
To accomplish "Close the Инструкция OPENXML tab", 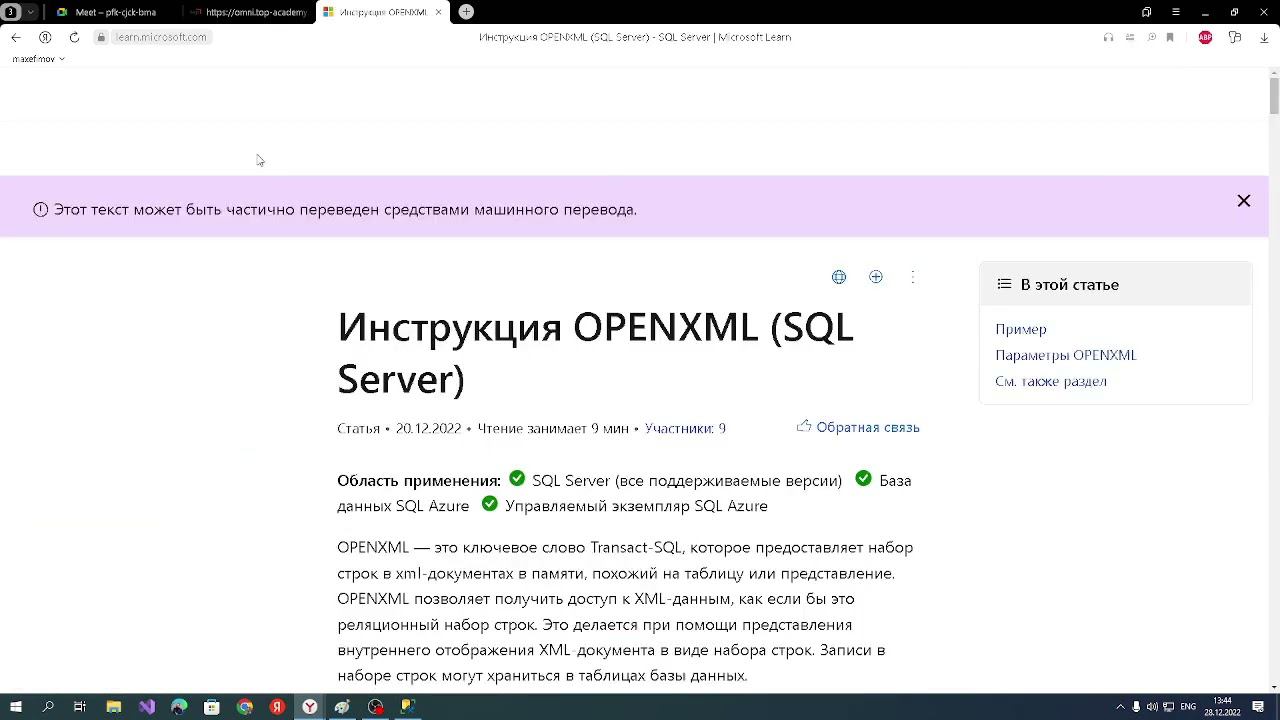I will [438, 12].
